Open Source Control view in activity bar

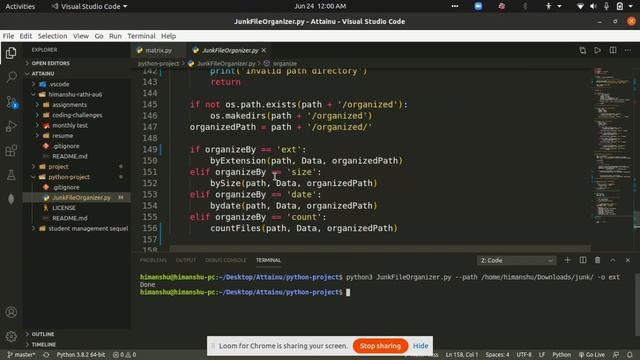point(11,102)
